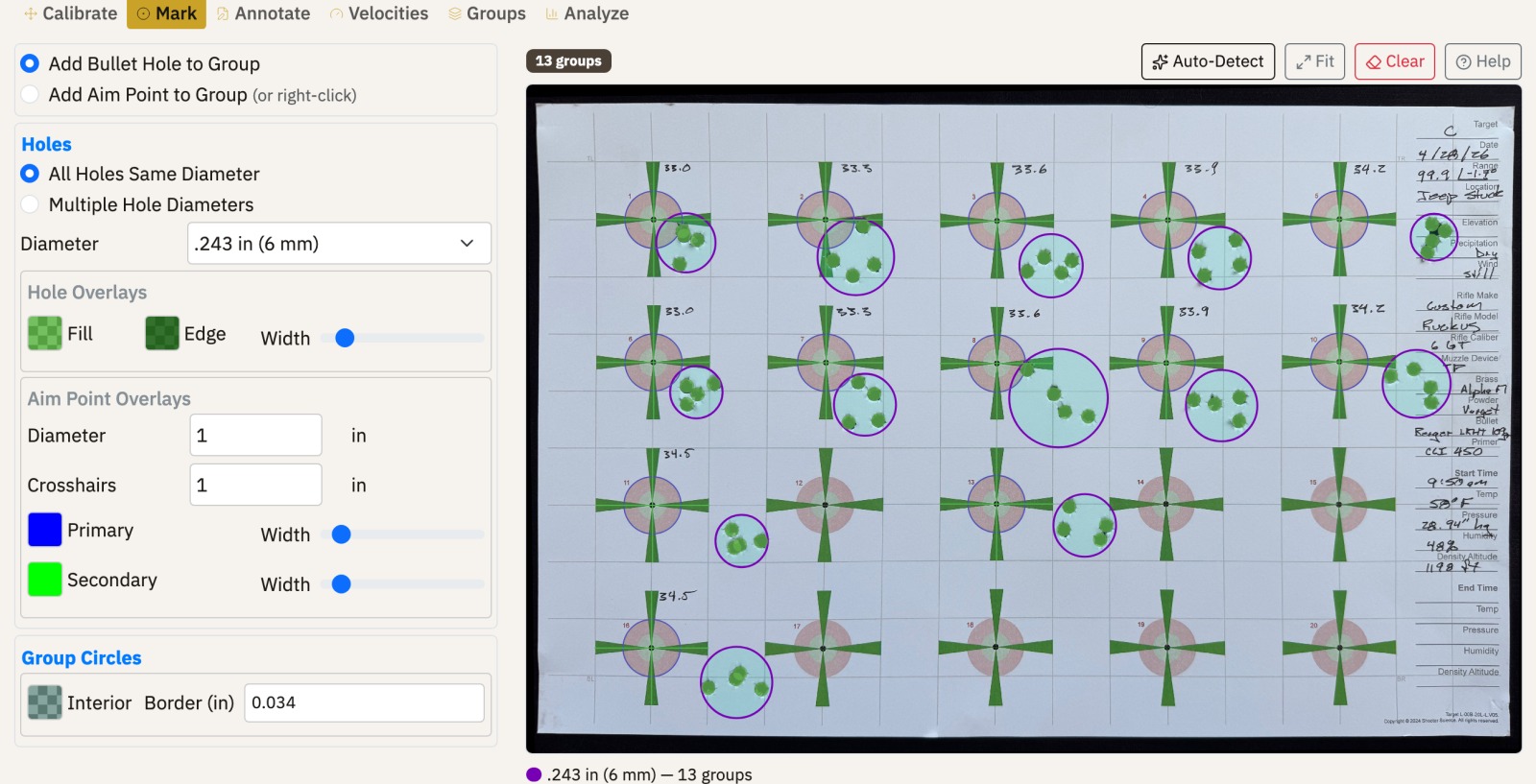Run Auto-Detect on the target
The height and width of the screenshot is (784, 1536).
pyautogui.click(x=1209, y=61)
